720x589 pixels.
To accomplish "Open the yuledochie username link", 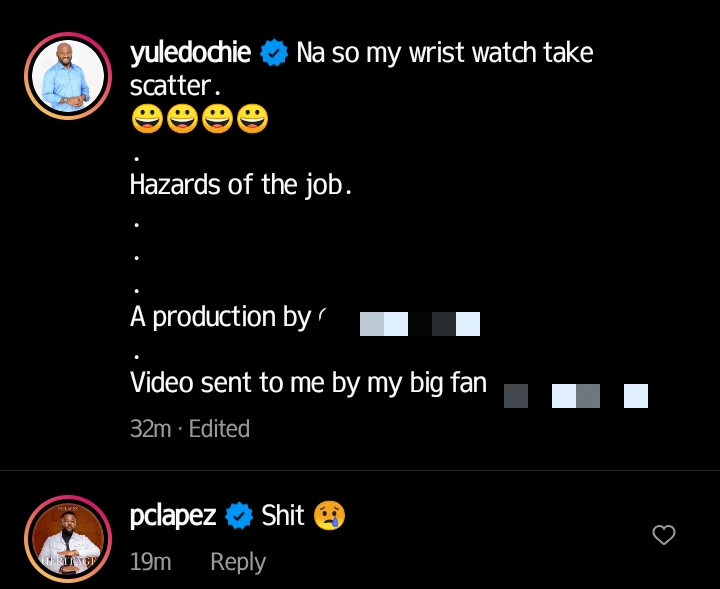I will pos(190,53).
